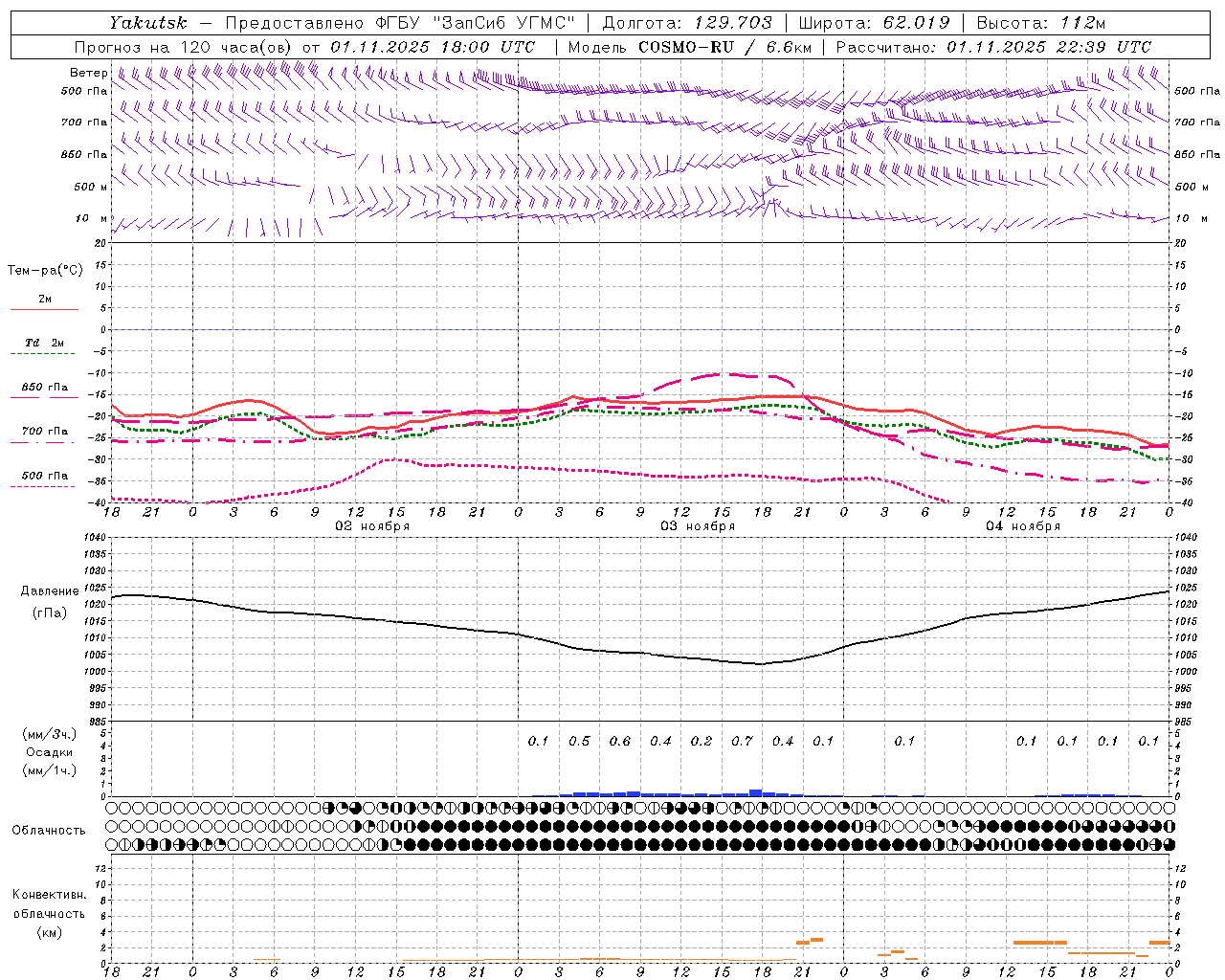Click the model name 'COSMO-RU / 6.6км'
The image size is (1225, 980).
pyautogui.click(x=725, y=46)
